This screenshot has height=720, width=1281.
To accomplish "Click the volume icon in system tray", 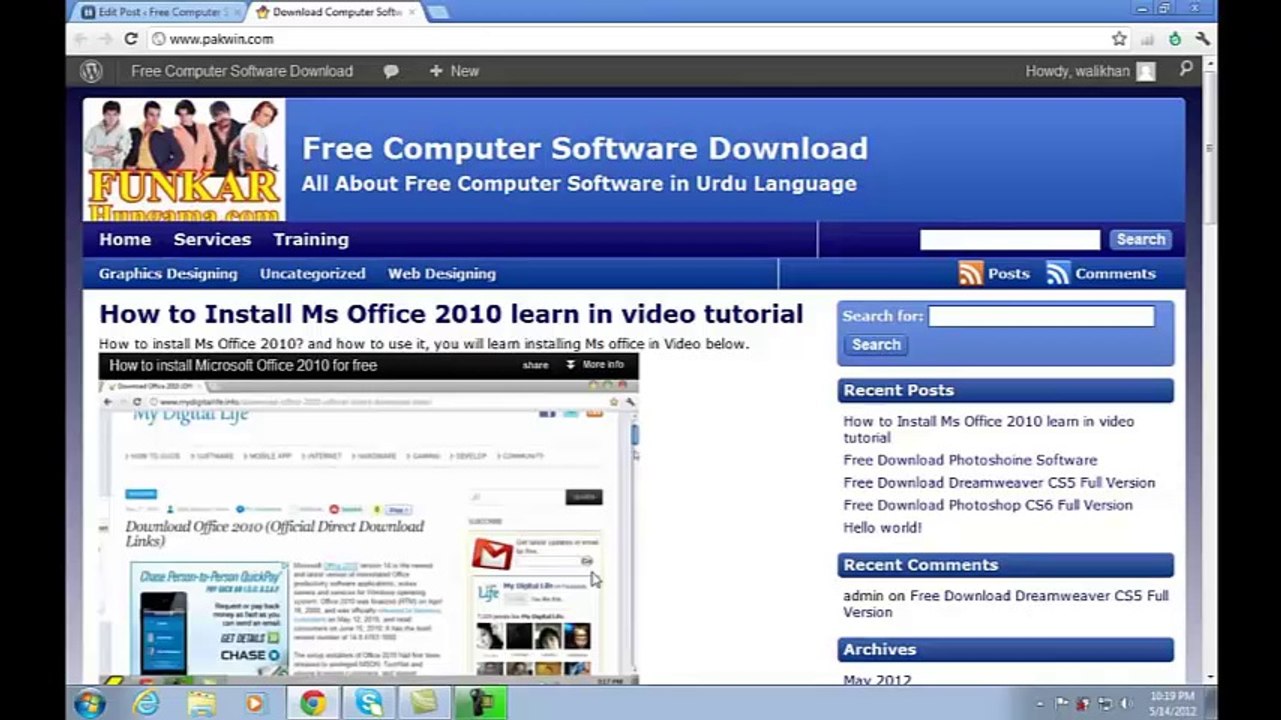I will pos(1127,703).
